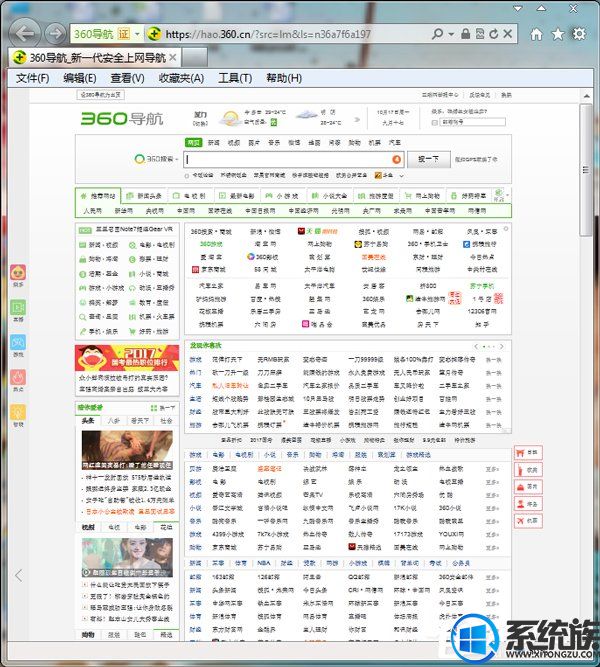
Task: Click the blue gamepad icon in left sidebar
Action: tap(18, 342)
